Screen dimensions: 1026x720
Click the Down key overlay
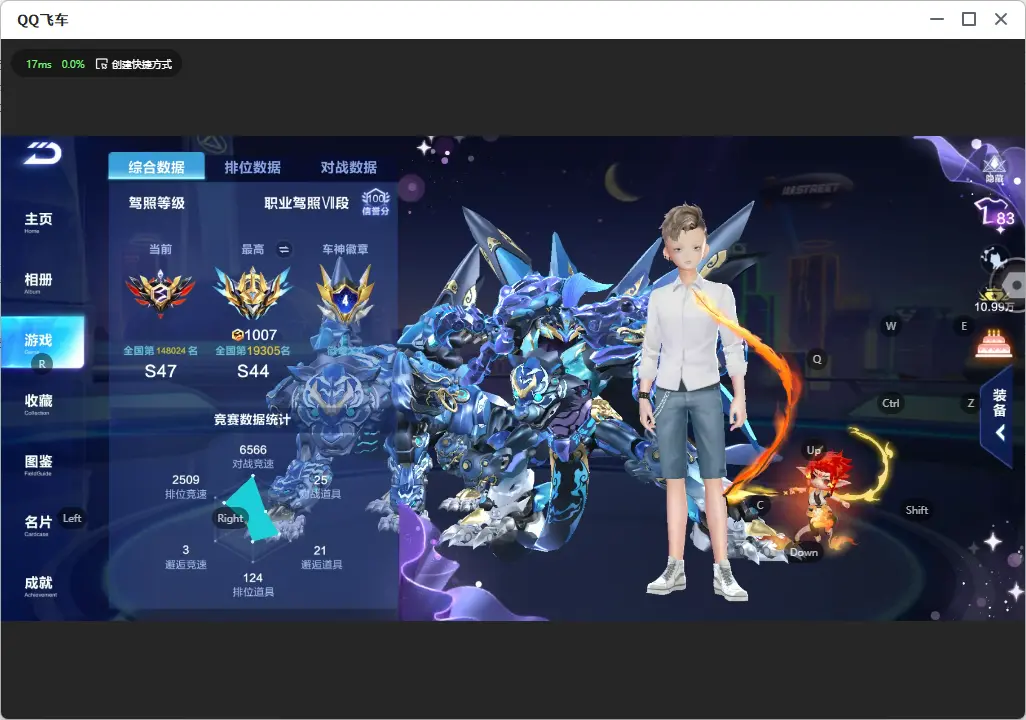pyautogui.click(x=804, y=552)
